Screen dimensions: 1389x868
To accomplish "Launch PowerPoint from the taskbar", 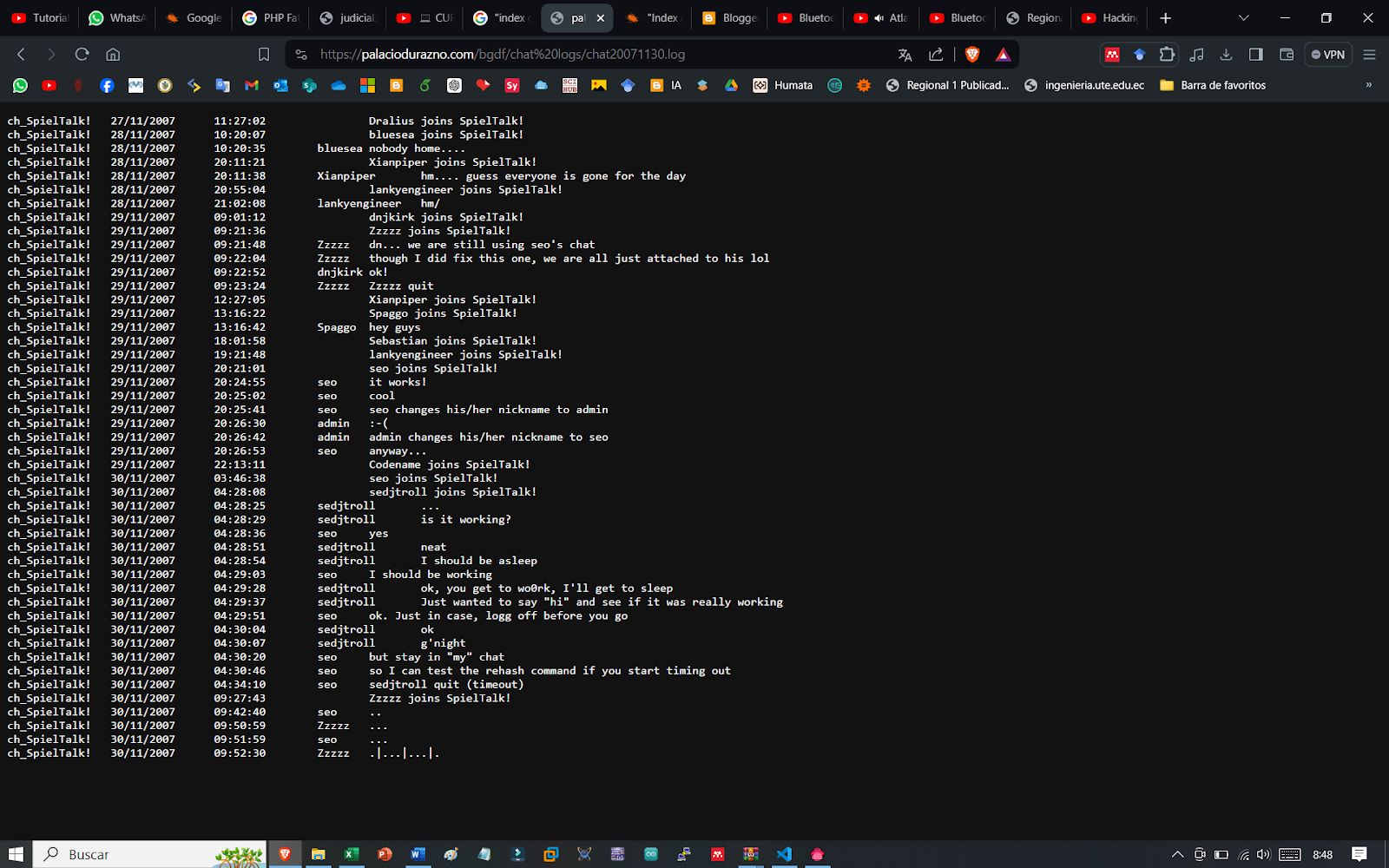I will point(385,854).
